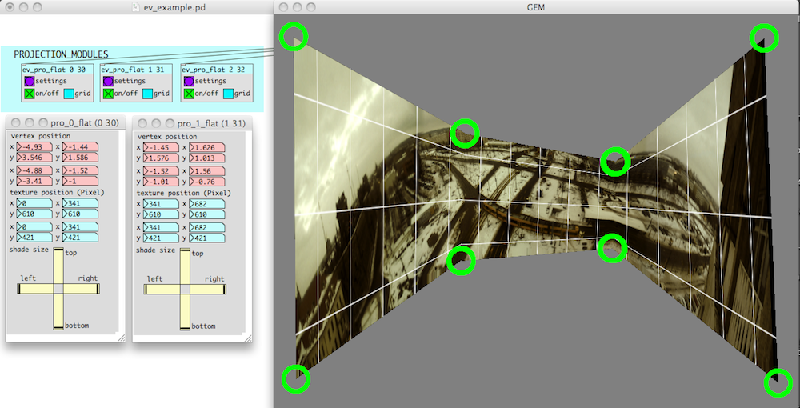Switch off ev_pro_flat 2 32 module
The image size is (800, 408).
click(187, 93)
